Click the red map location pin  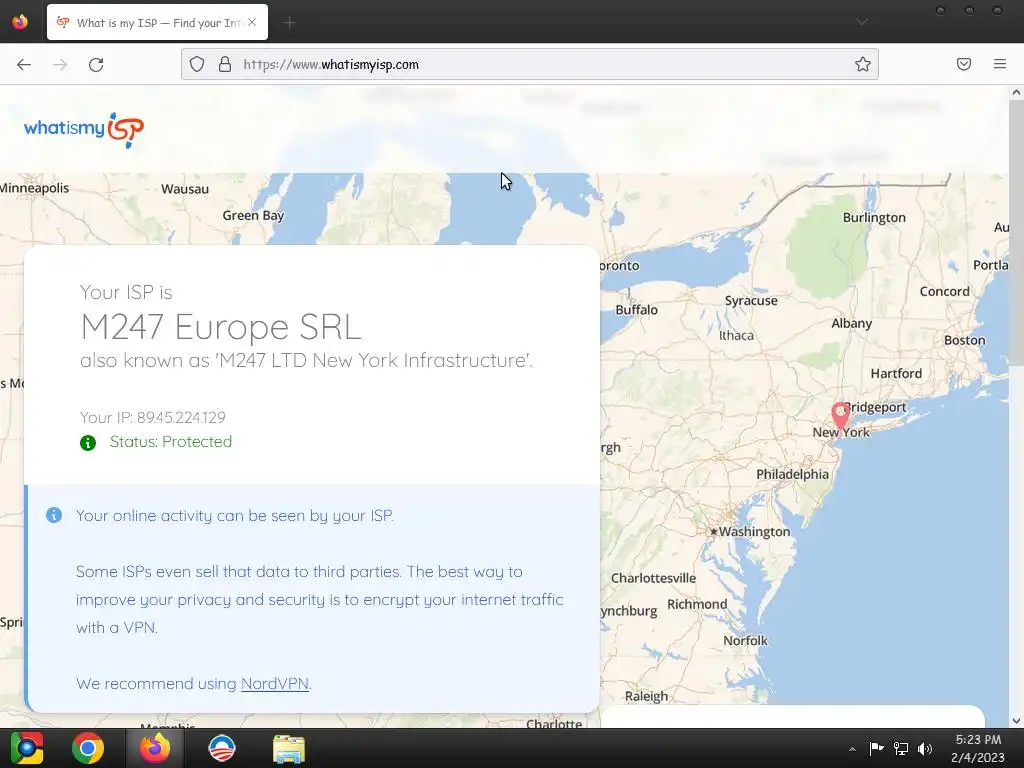[840, 415]
